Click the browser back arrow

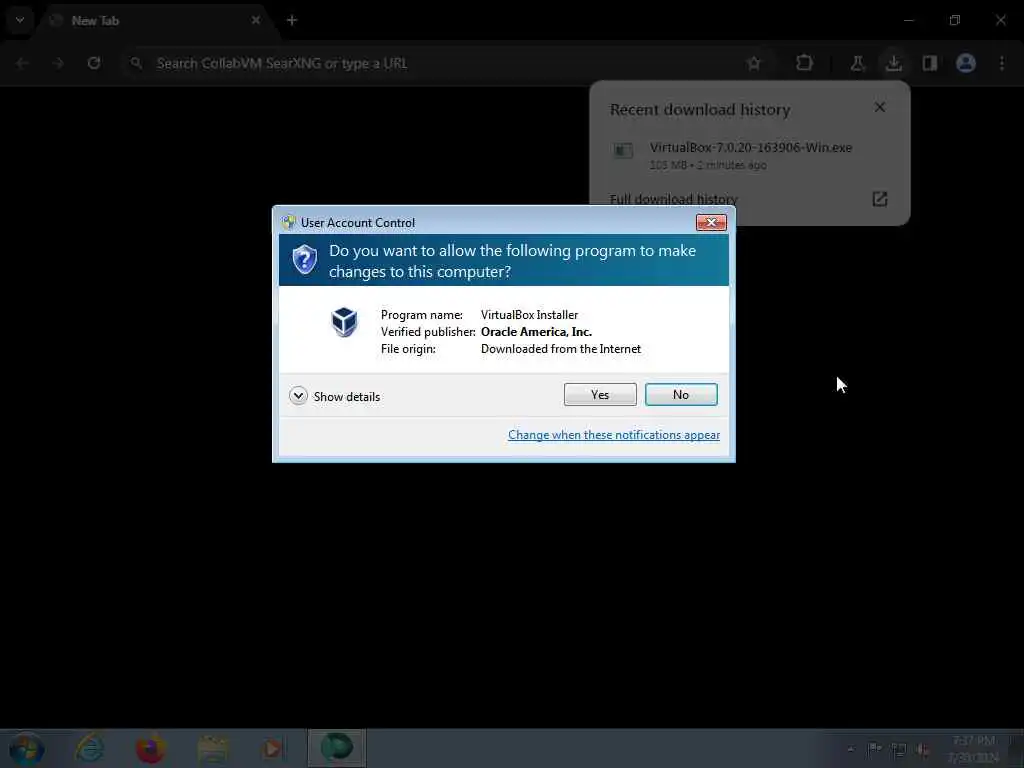pos(22,63)
